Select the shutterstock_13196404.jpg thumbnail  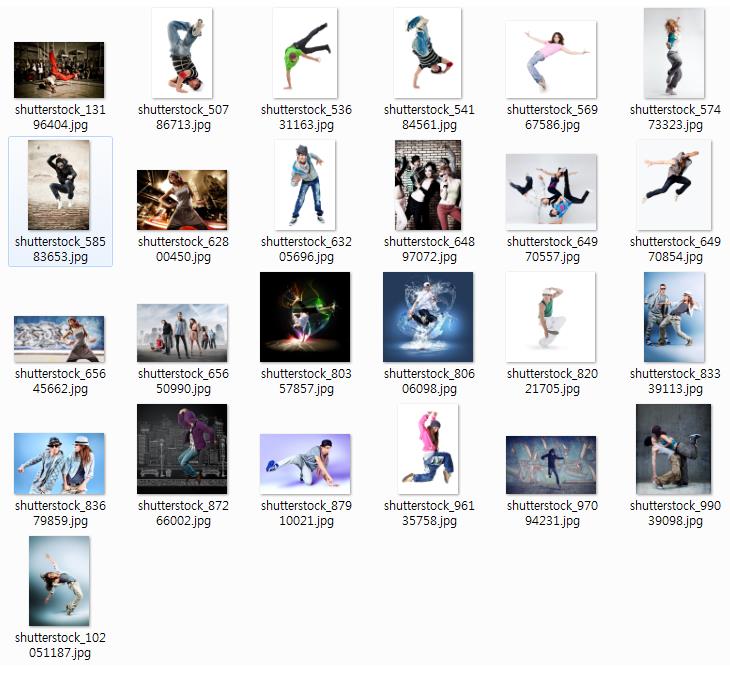coord(59,69)
